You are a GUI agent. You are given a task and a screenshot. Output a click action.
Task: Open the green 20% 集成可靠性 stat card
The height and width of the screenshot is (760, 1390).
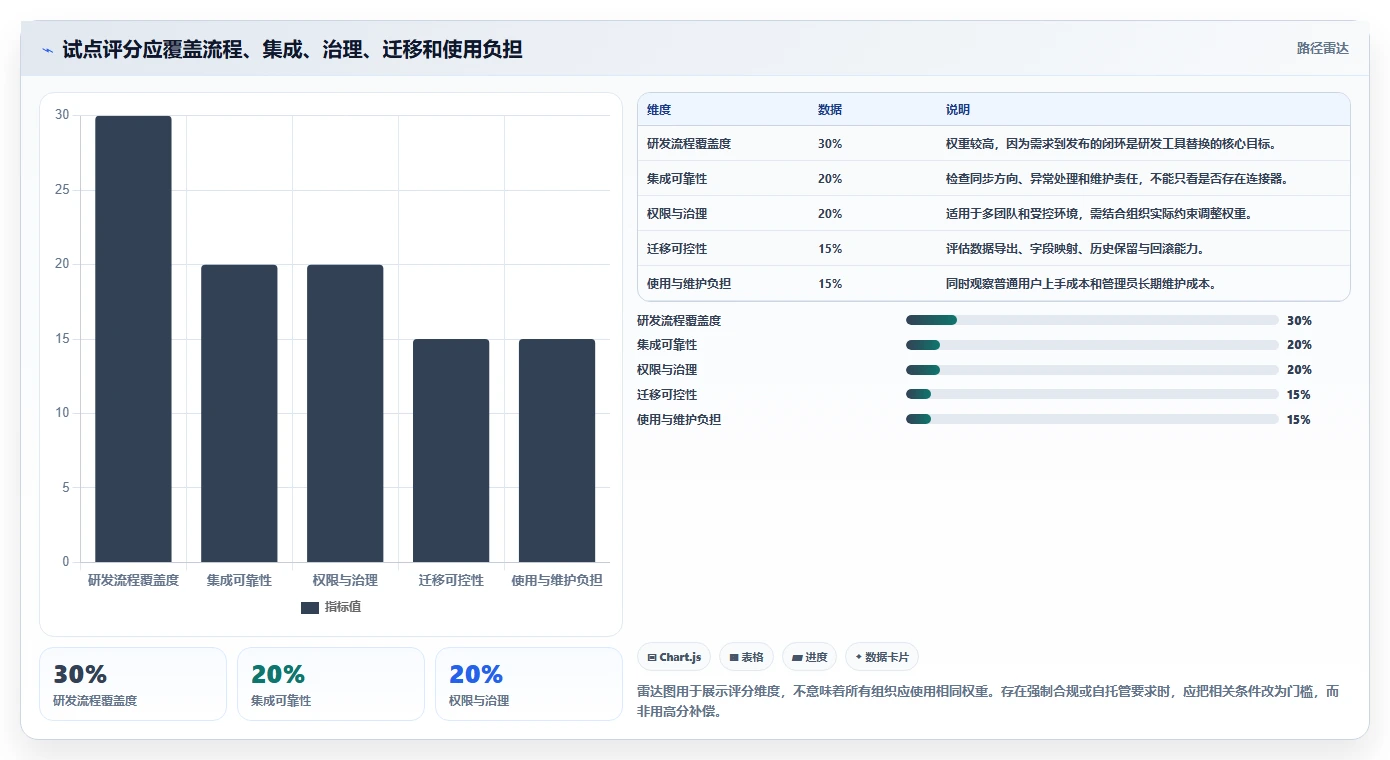coord(331,684)
